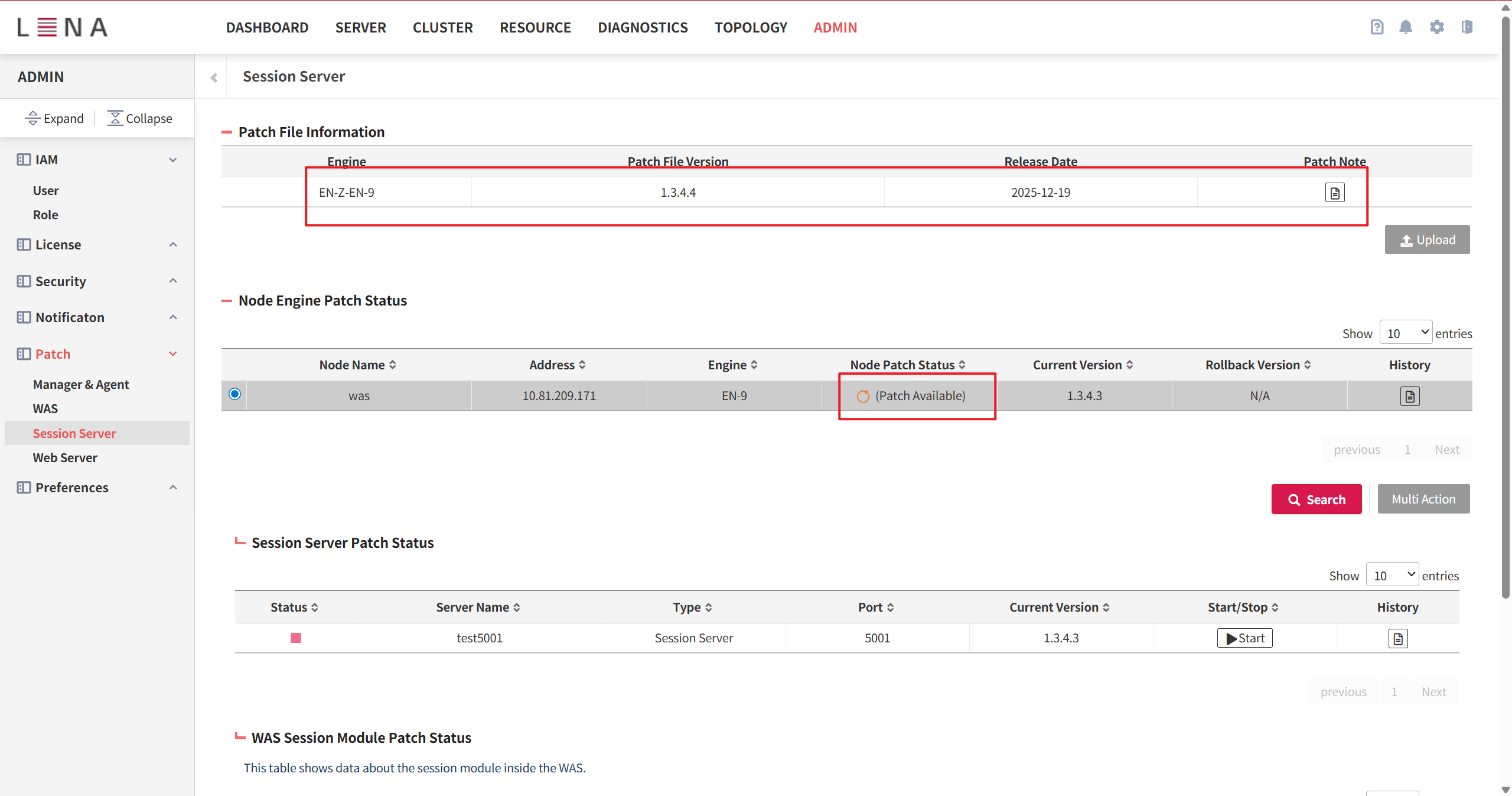Collapse the IAM menu chevron
This screenshot has height=796, width=1512.
click(173, 160)
